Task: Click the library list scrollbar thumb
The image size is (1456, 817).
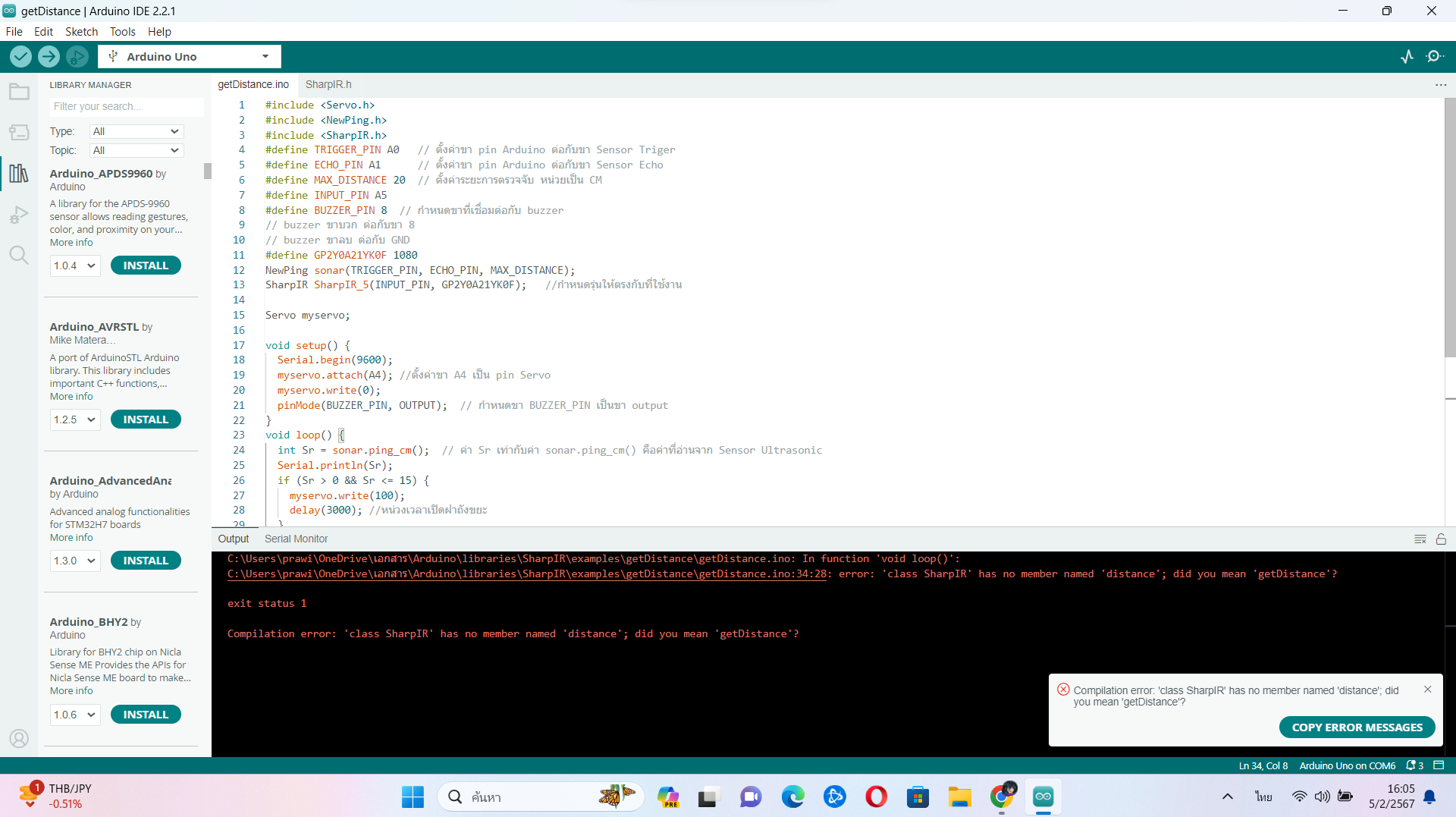Action: (x=207, y=171)
